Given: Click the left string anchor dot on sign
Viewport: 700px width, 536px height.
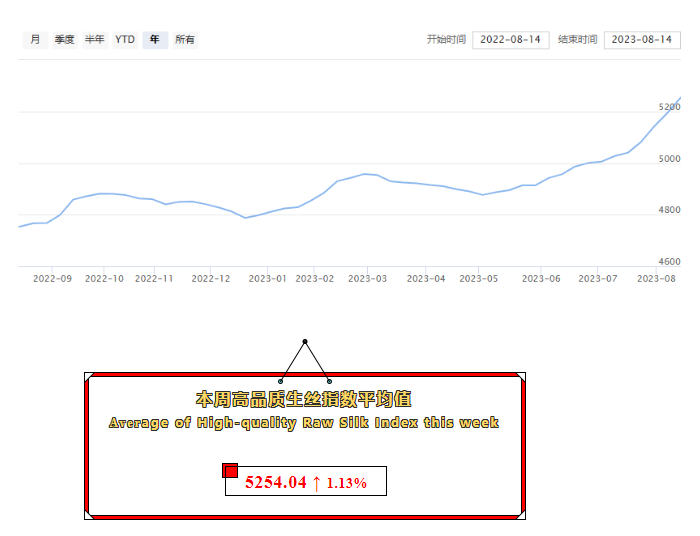Looking at the screenshot, I should click(281, 381).
